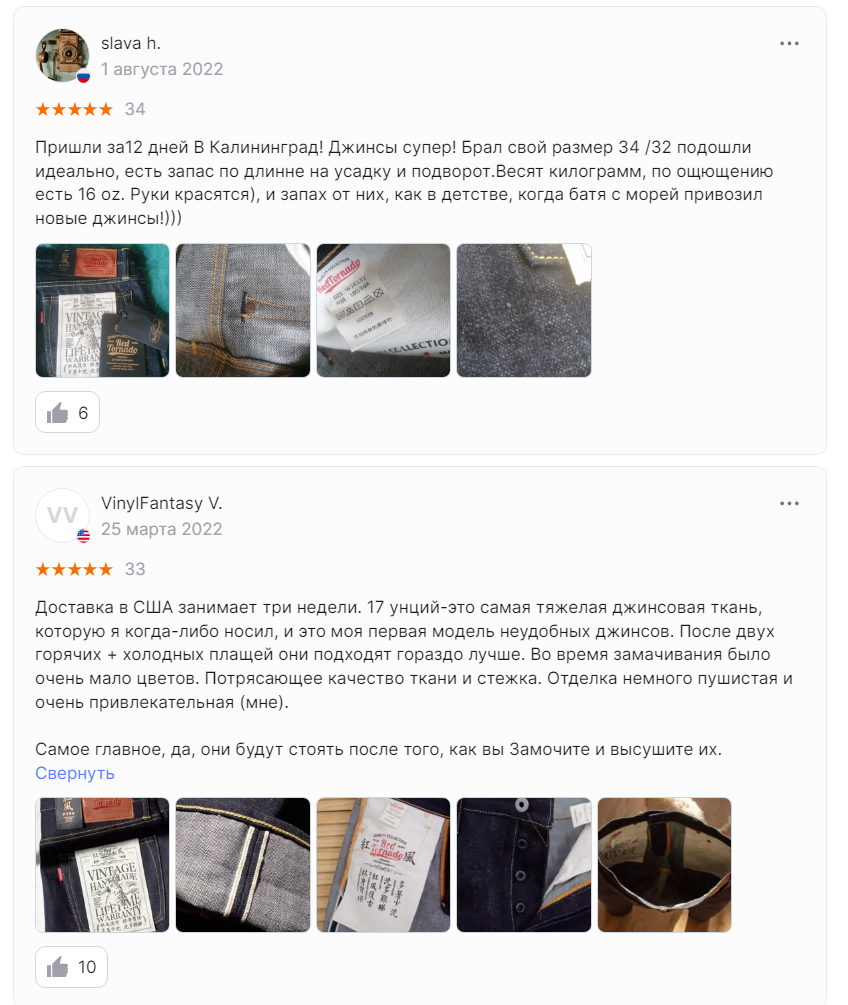The image size is (848, 1005).
Task: View VinylFantasy's photo of the button fly
Action: 524,865
